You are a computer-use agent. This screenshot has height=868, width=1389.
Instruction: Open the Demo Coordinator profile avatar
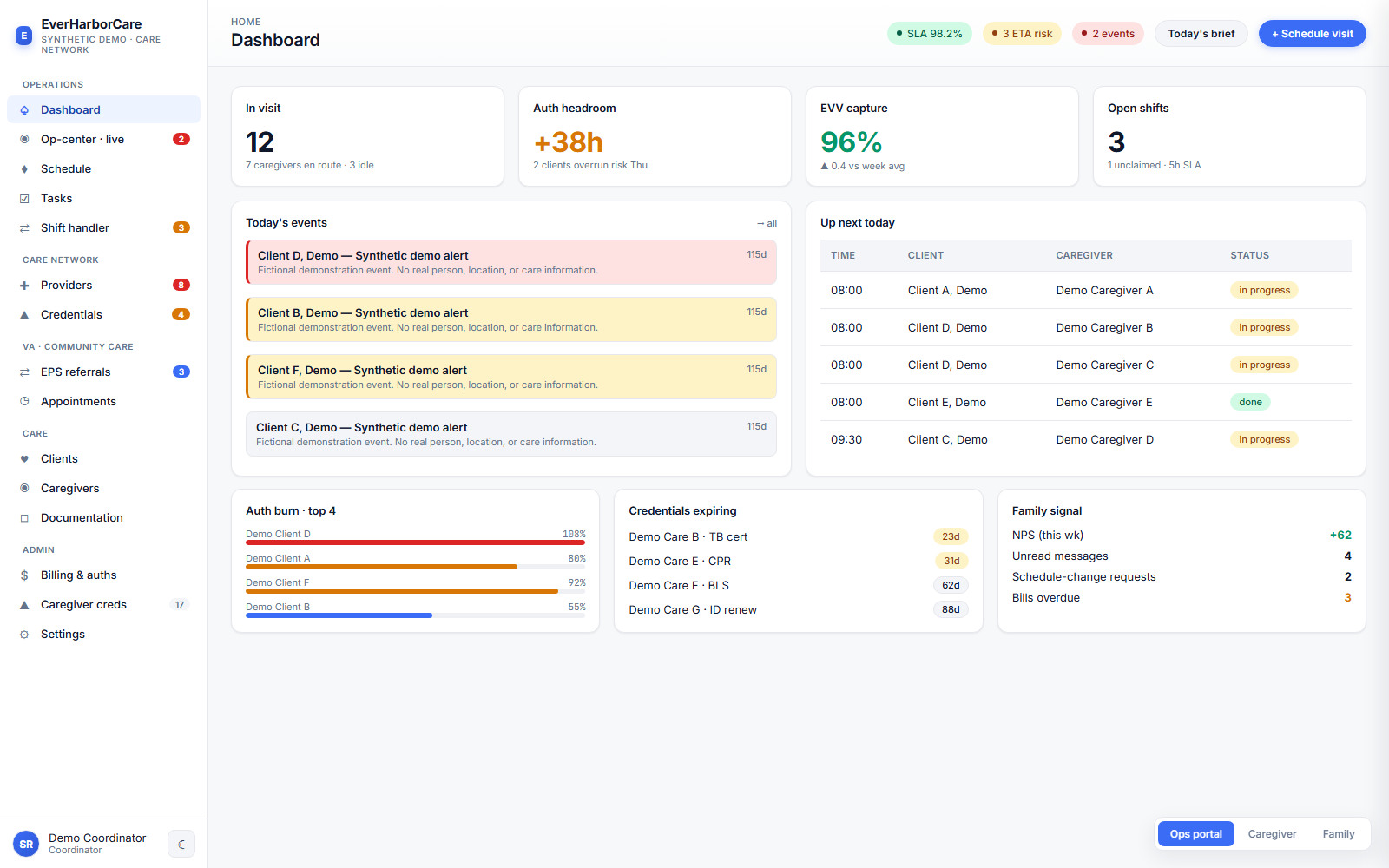[26, 844]
